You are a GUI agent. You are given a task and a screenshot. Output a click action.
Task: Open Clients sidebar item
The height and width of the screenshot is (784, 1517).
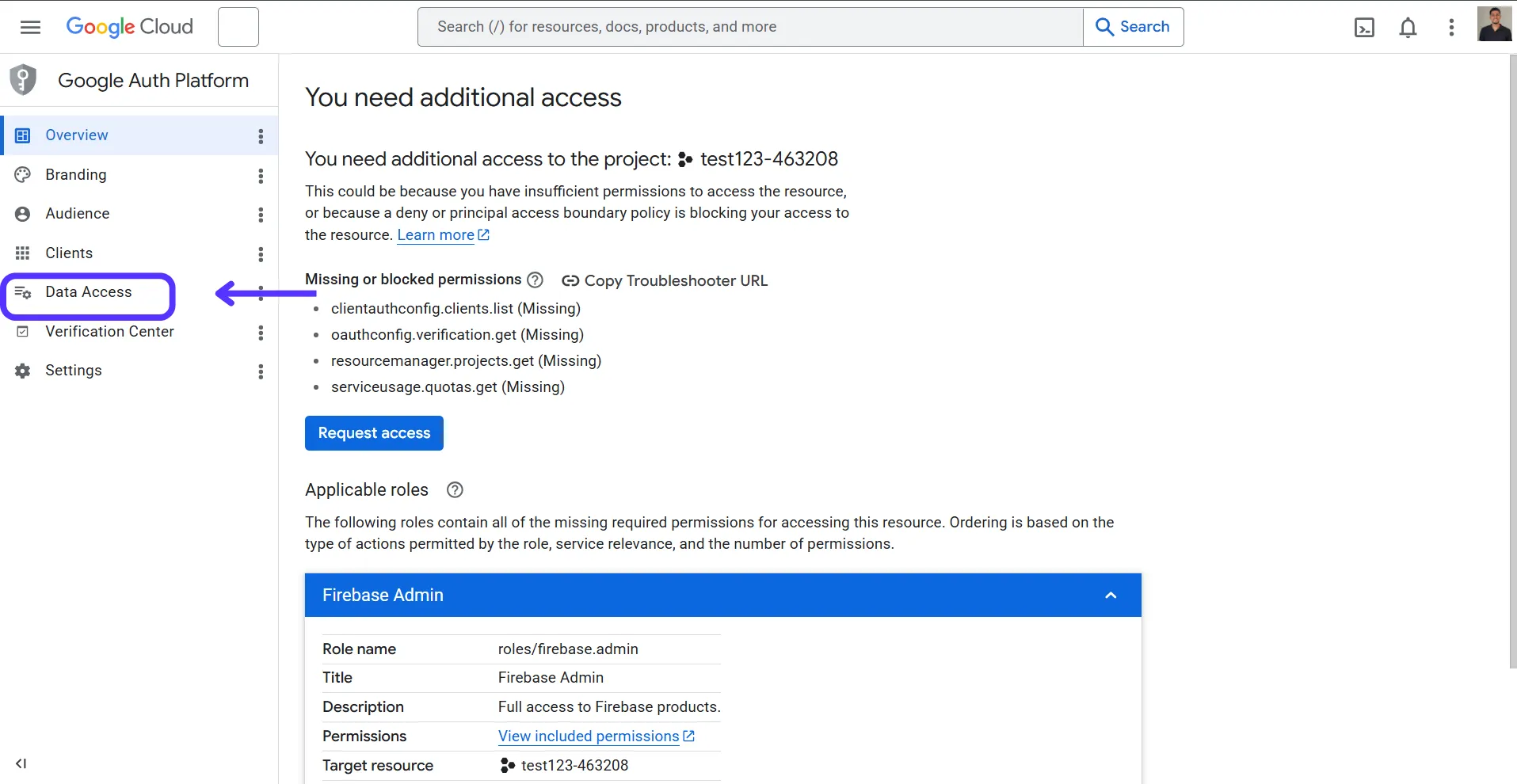coord(69,253)
